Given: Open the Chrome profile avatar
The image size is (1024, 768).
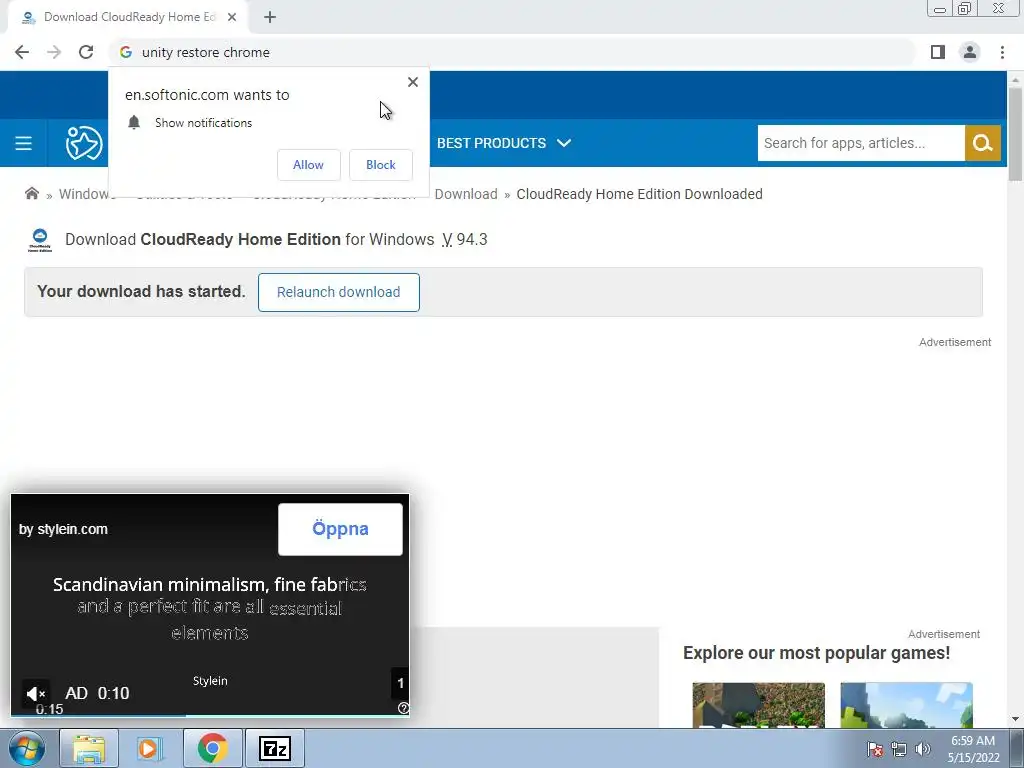Looking at the screenshot, I should (970, 52).
